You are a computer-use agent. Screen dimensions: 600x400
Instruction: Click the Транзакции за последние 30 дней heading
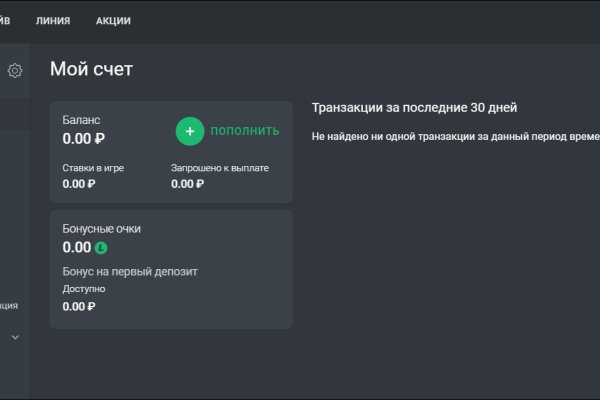click(x=414, y=108)
